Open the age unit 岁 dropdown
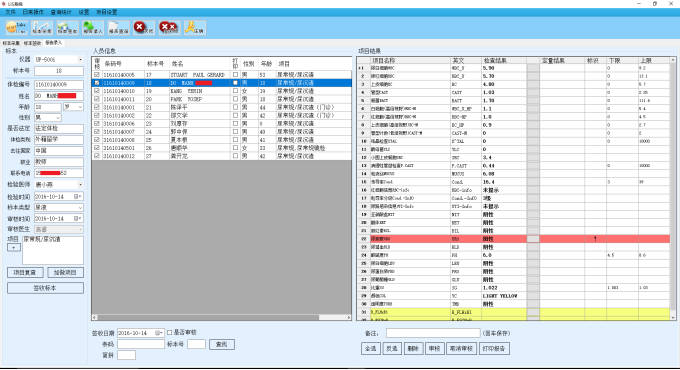680x370 pixels. [80, 107]
